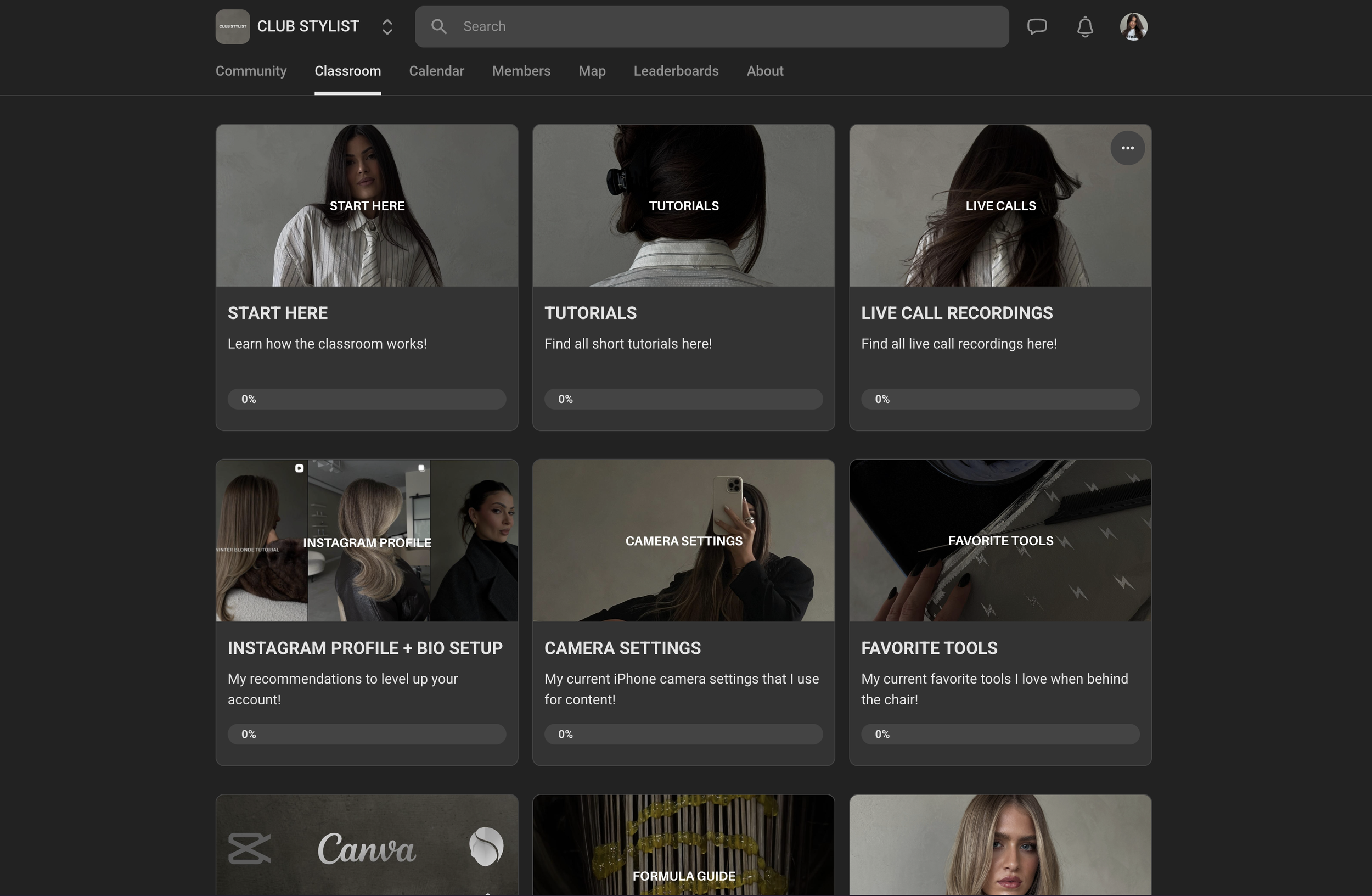Screen dimensions: 1372x896
Task: Open the START HERE course title
Action: pos(277,313)
